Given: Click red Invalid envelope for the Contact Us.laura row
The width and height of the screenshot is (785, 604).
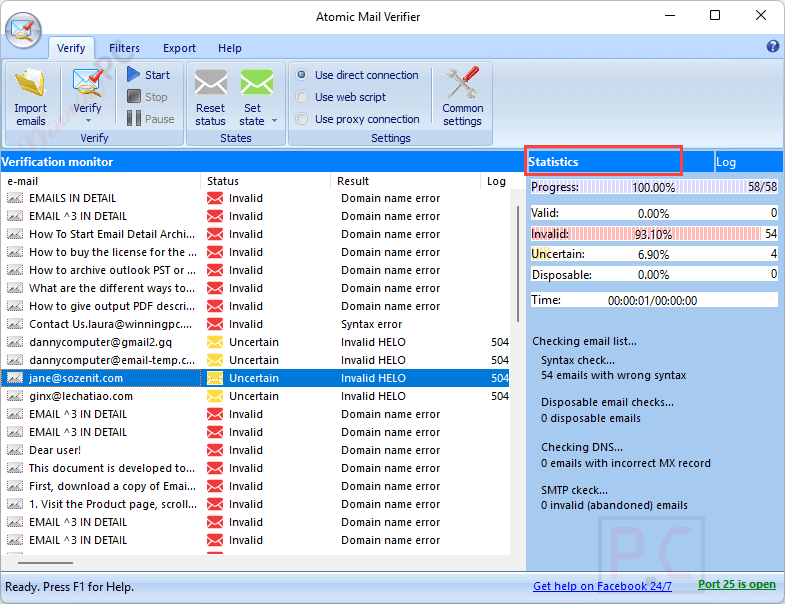Looking at the screenshot, I should pos(215,325).
